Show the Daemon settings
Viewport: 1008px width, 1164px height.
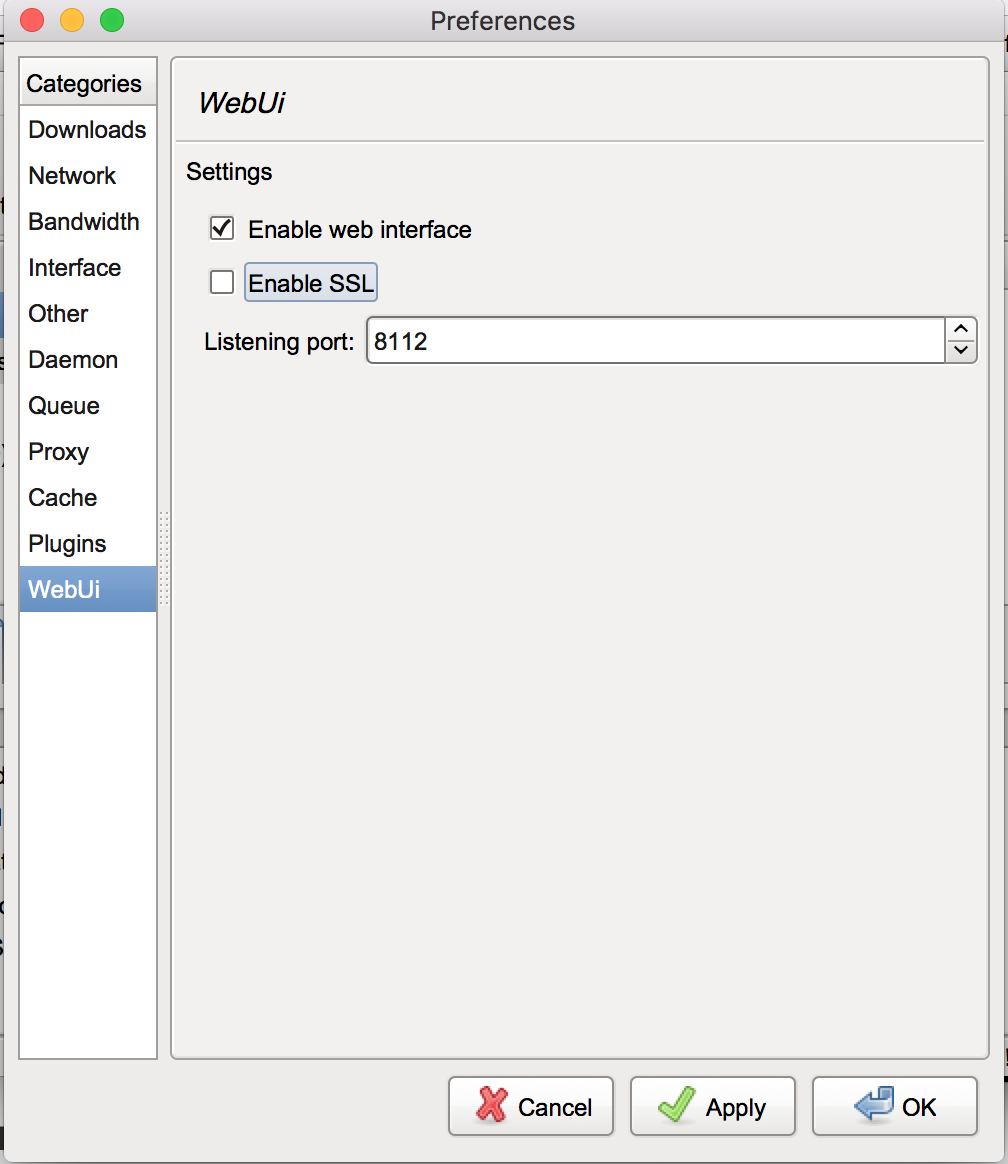click(73, 360)
